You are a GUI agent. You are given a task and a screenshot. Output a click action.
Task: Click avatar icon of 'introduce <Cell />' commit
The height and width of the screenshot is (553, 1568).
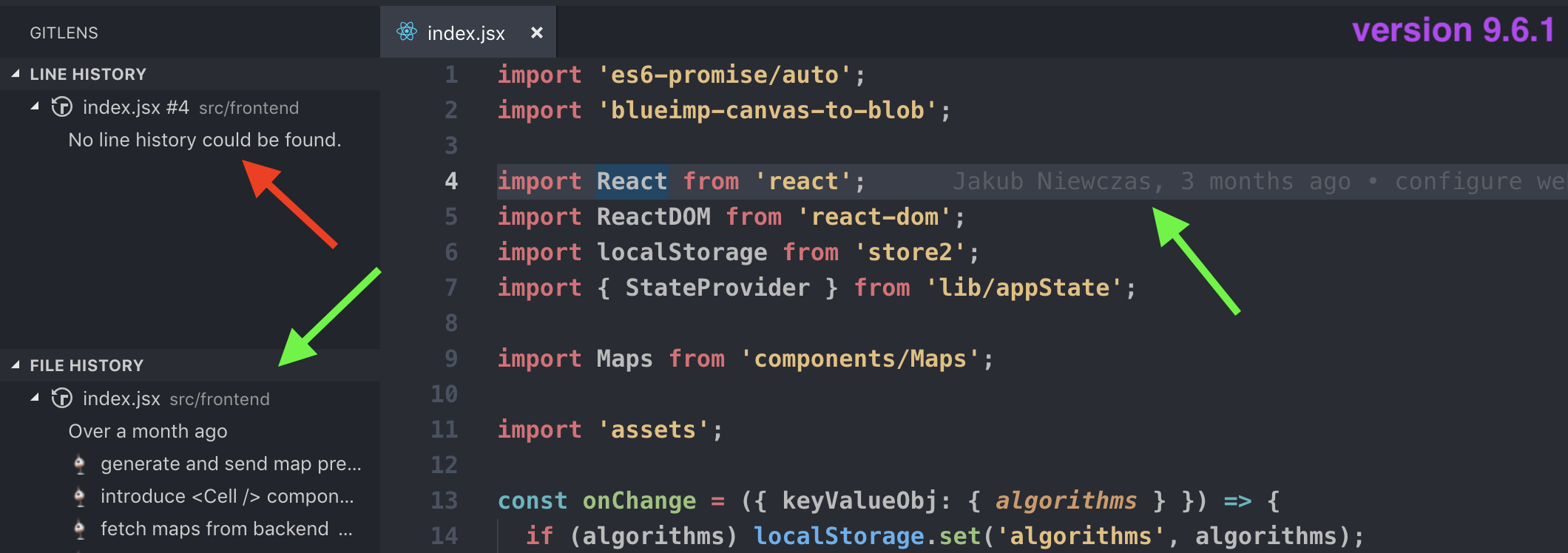(x=80, y=497)
